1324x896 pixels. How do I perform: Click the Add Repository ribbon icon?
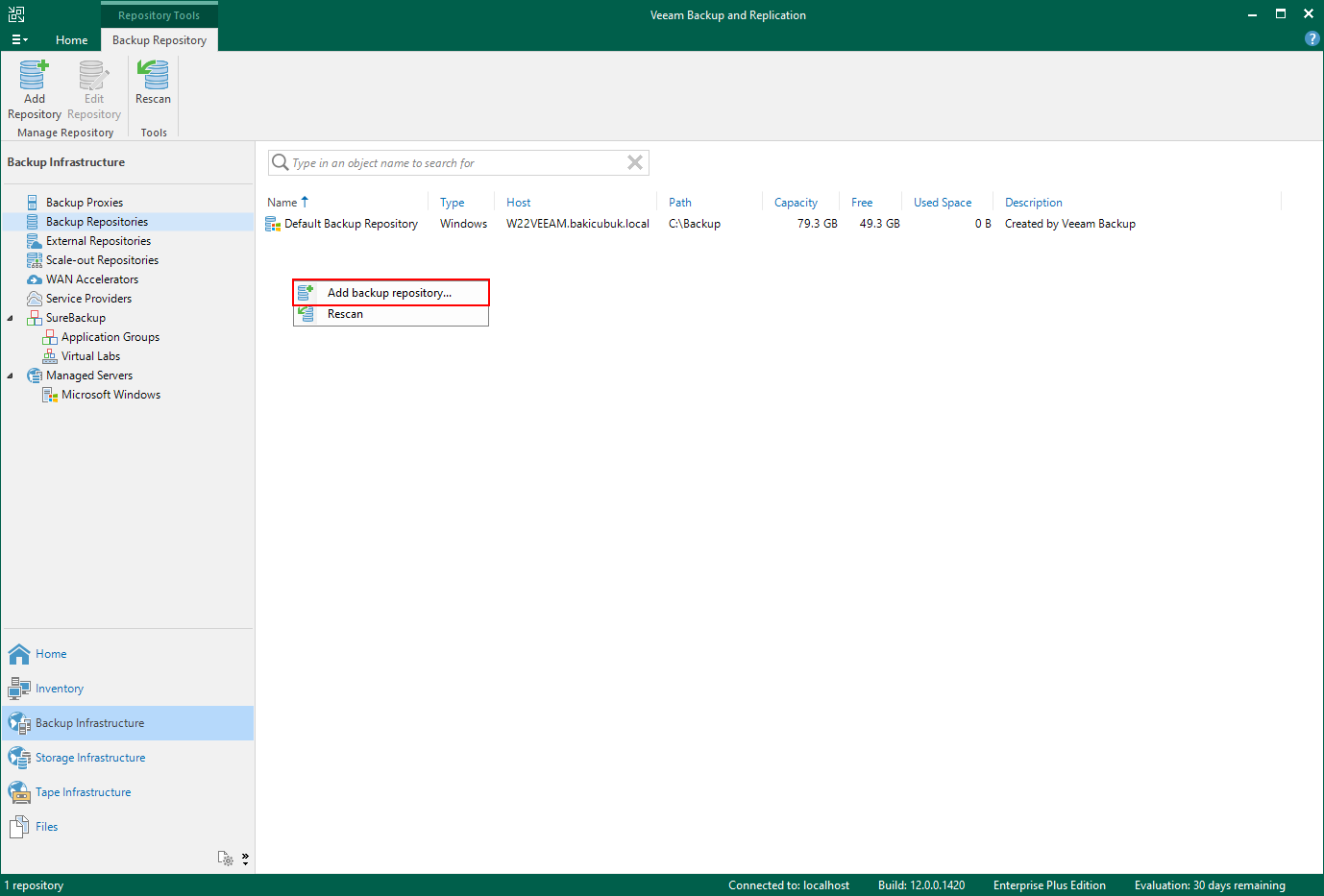(x=34, y=75)
